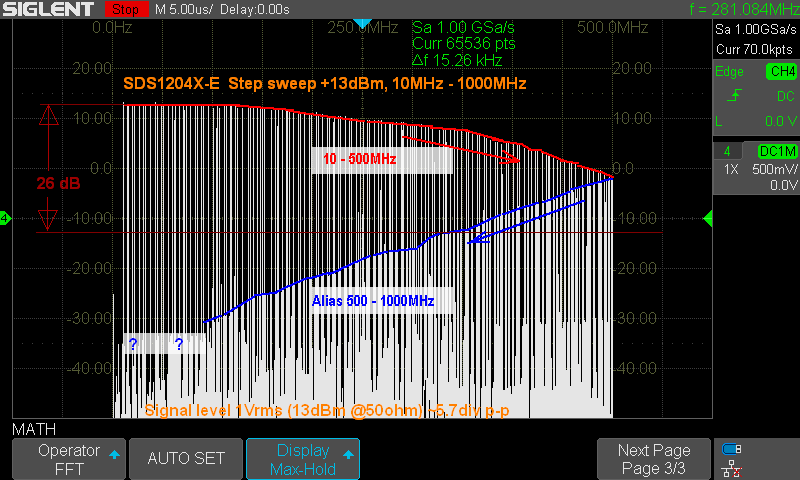Select the trigger level arrow on right

click(708, 219)
